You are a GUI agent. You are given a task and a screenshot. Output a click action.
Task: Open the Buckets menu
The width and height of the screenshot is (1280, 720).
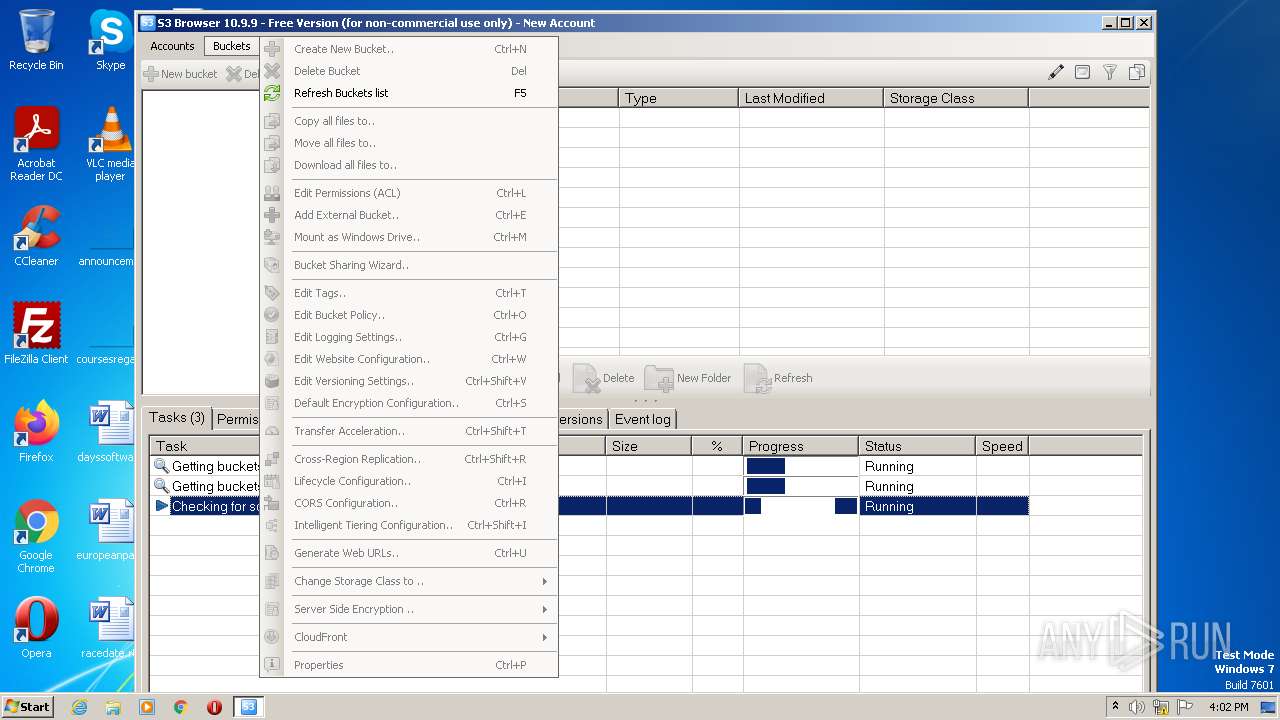click(232, 46)
